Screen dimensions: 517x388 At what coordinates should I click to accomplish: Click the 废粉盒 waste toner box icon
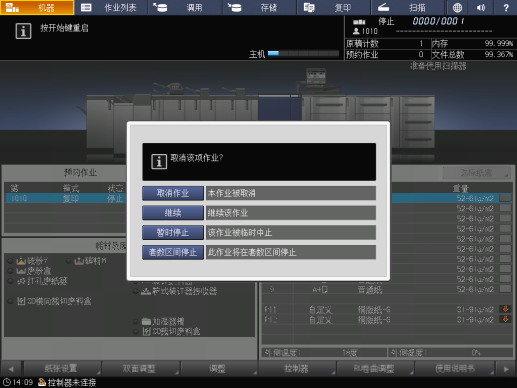click(21, 271)
